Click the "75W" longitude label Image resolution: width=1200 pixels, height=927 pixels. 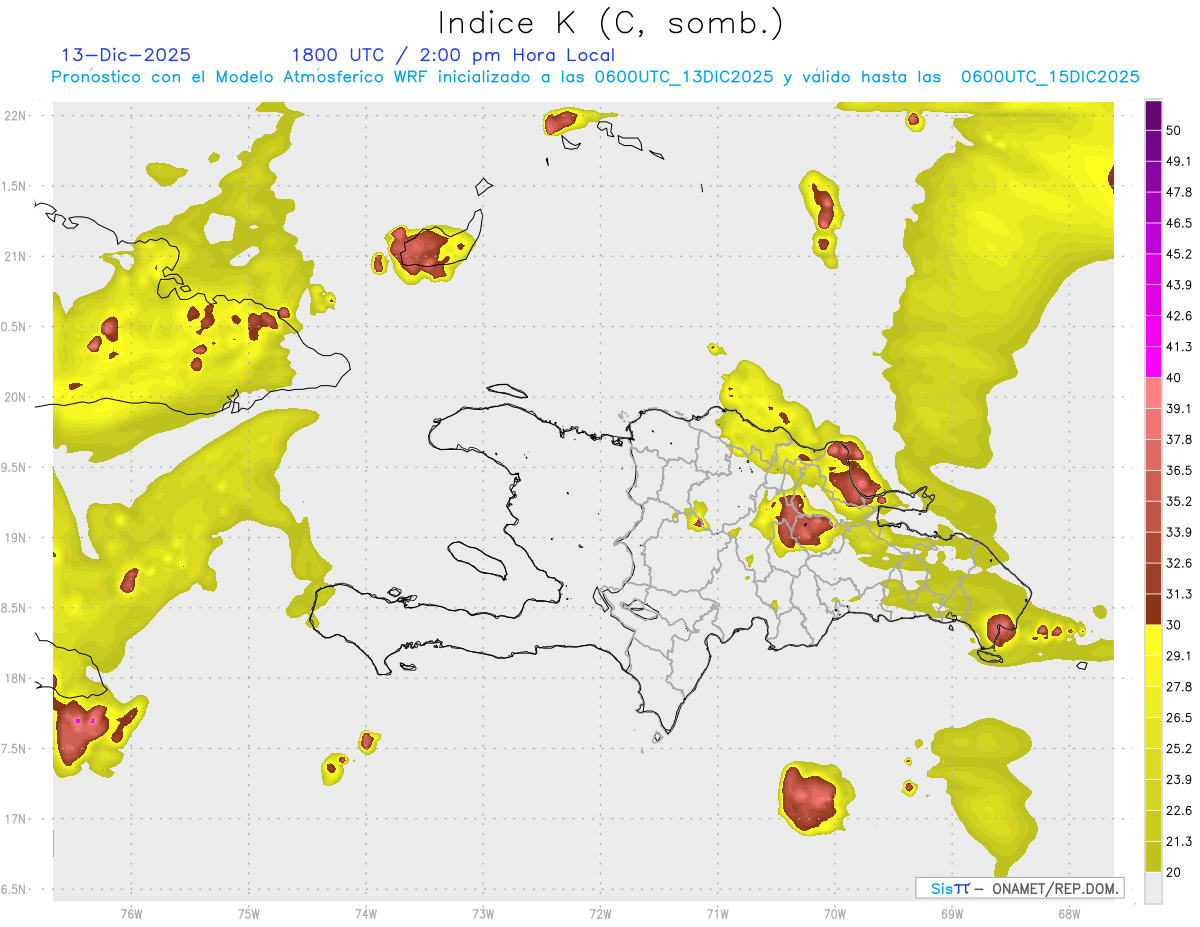[249, 914]
